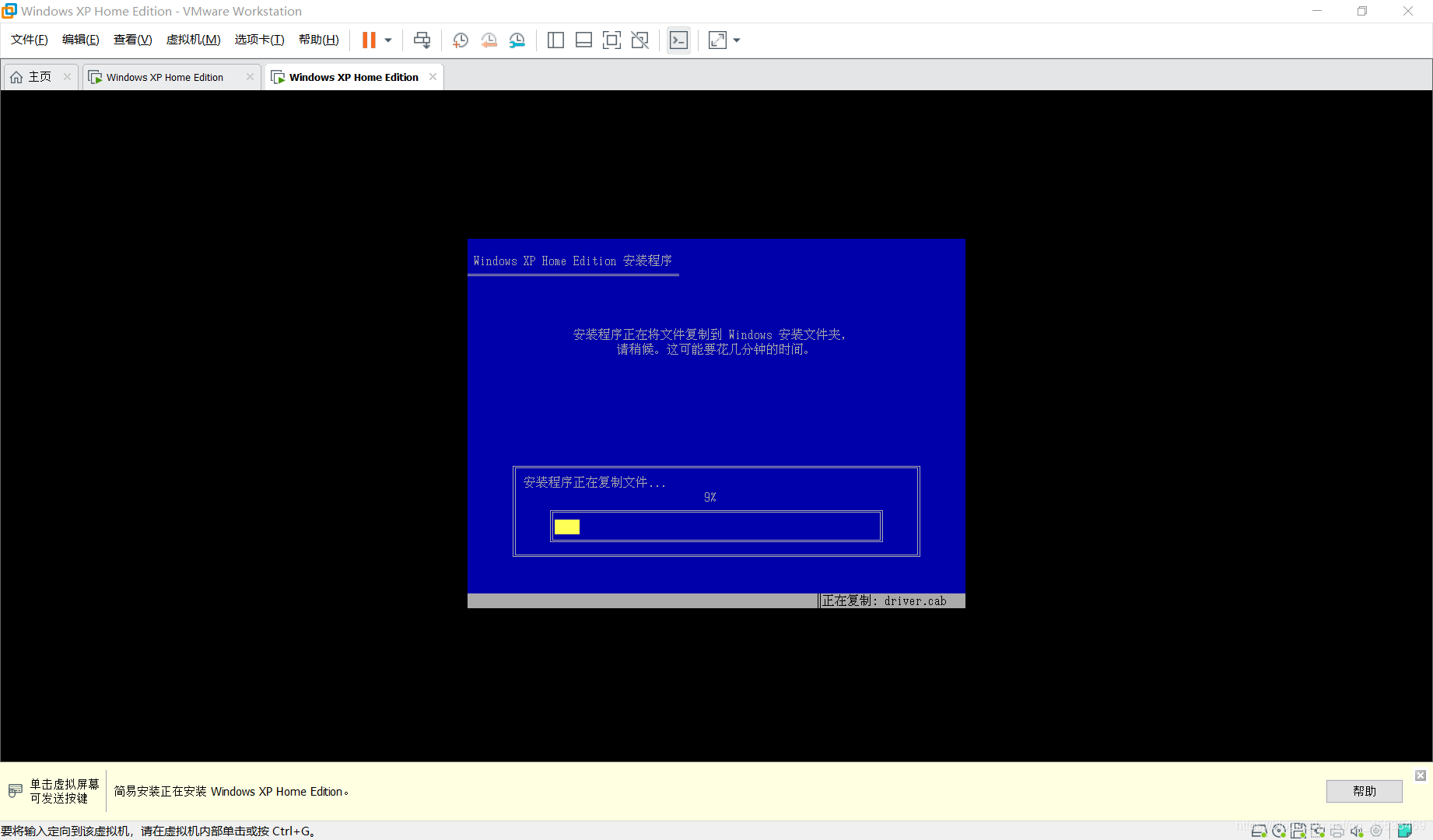Click the stretch guest display icon
1433x840 pixels.
(717, 40)
